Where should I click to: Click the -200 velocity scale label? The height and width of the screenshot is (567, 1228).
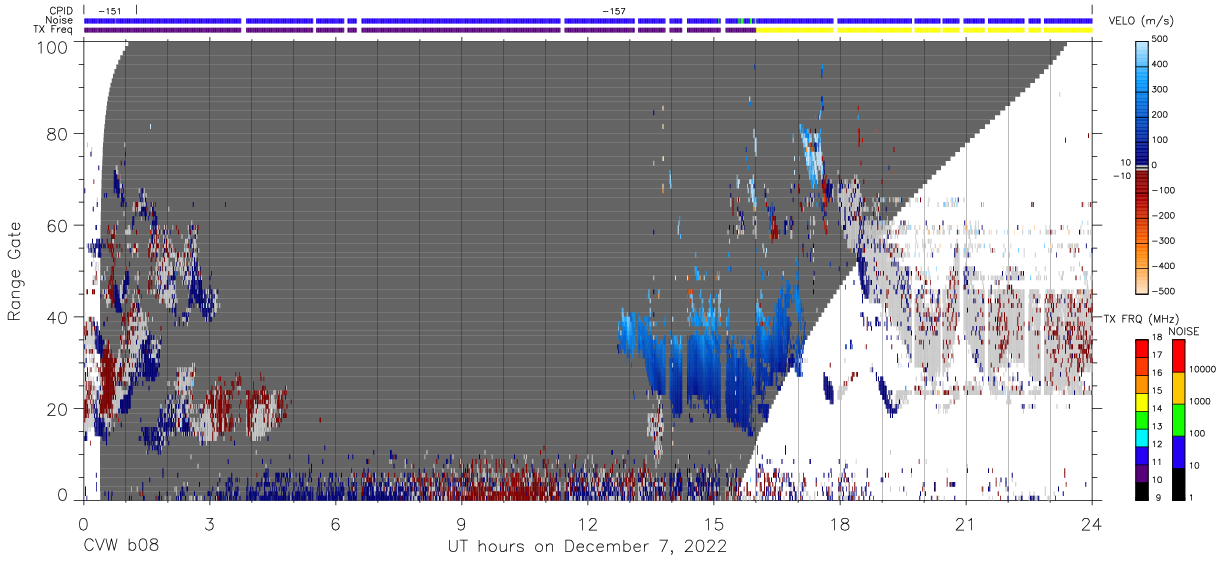click(1165, 215)
